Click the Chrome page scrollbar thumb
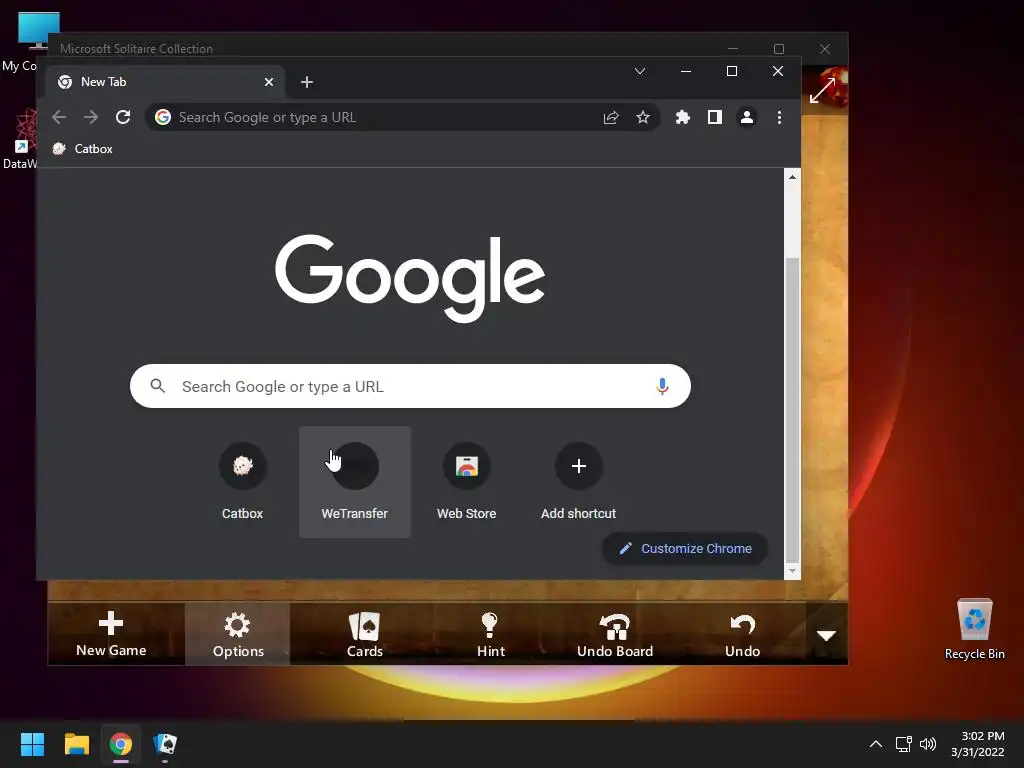The height and width of the screenshot is (768, 1024). click(x=792, y=408)
